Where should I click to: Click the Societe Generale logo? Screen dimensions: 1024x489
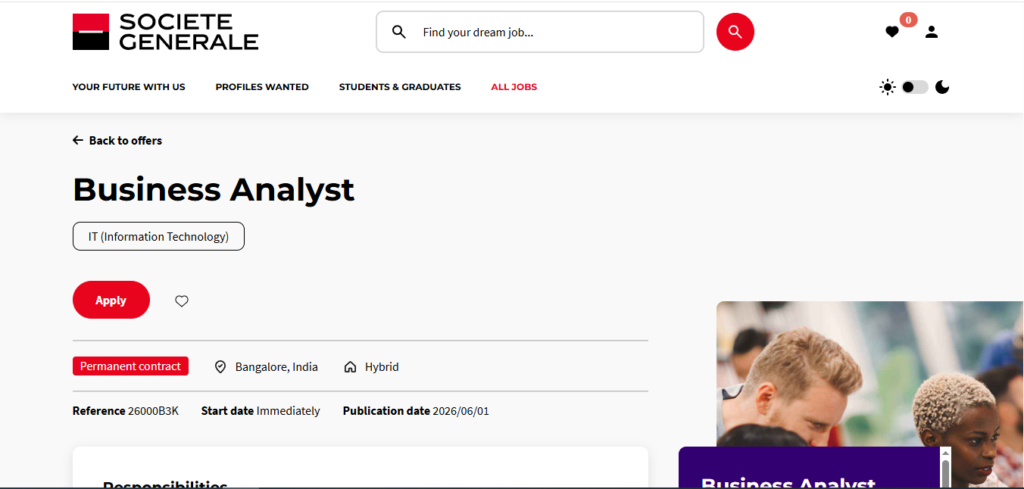click(x=165, y=32)
